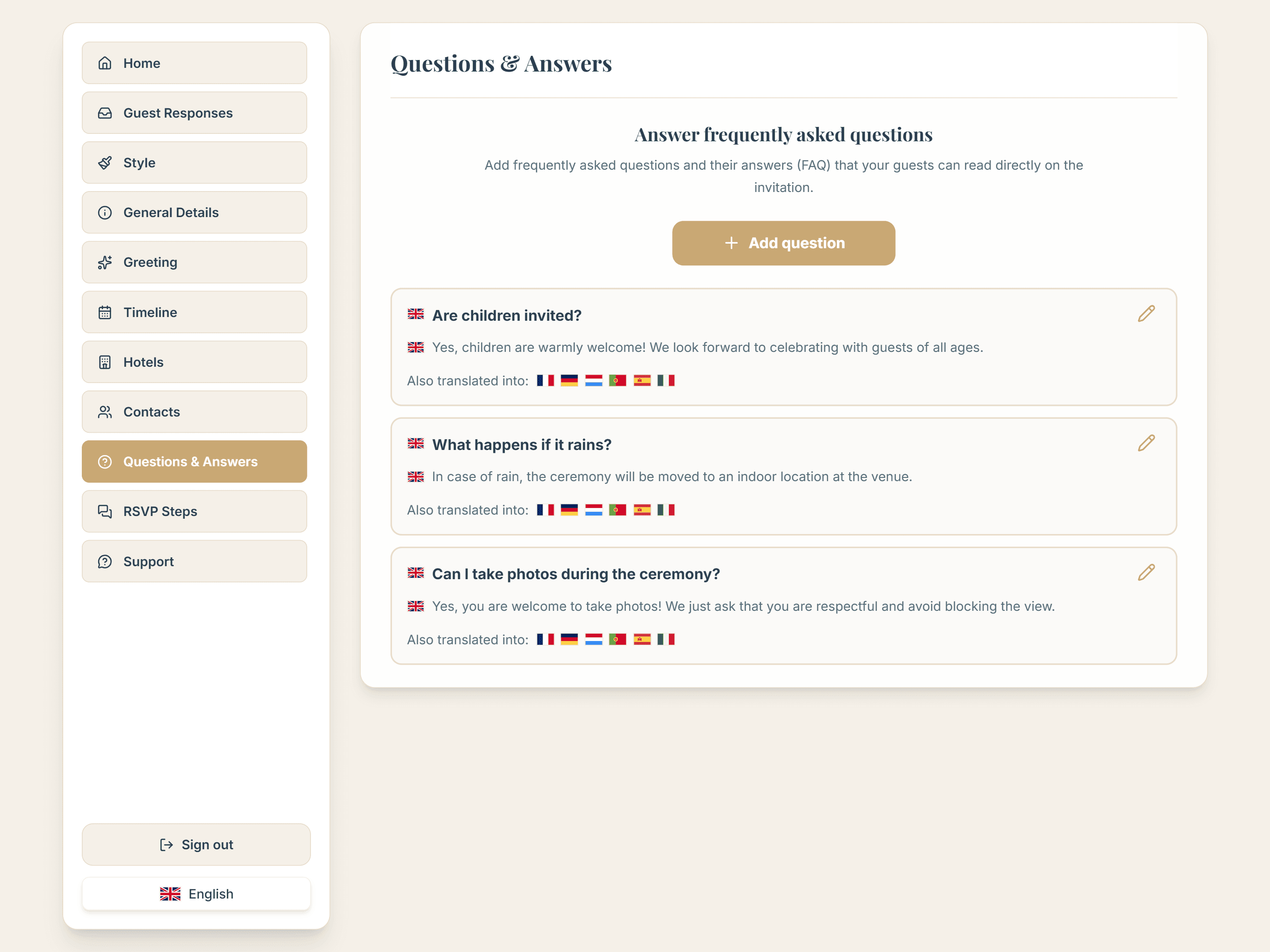The width and height of the screenshot is (1270, 952).
Task: Open the Support page
Action: tap(194, 561)
